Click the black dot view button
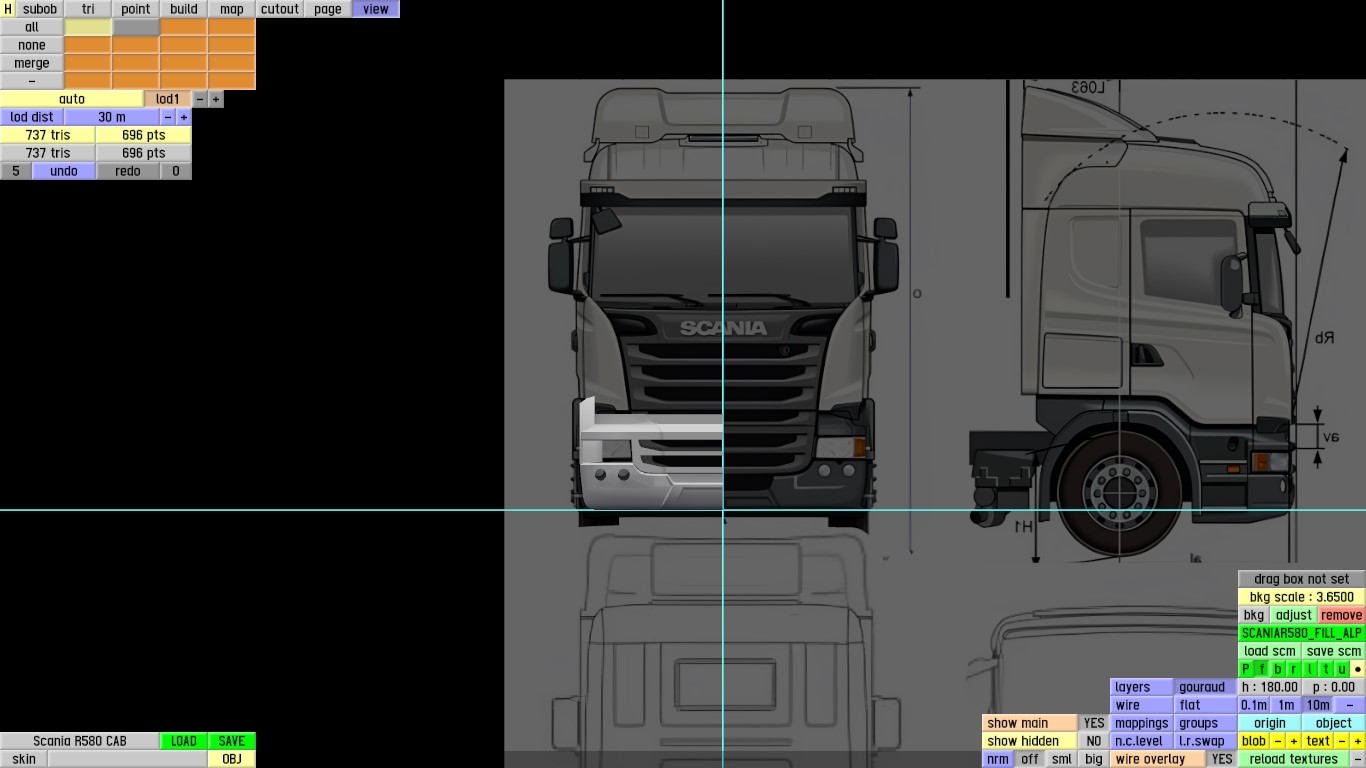 1358,669
